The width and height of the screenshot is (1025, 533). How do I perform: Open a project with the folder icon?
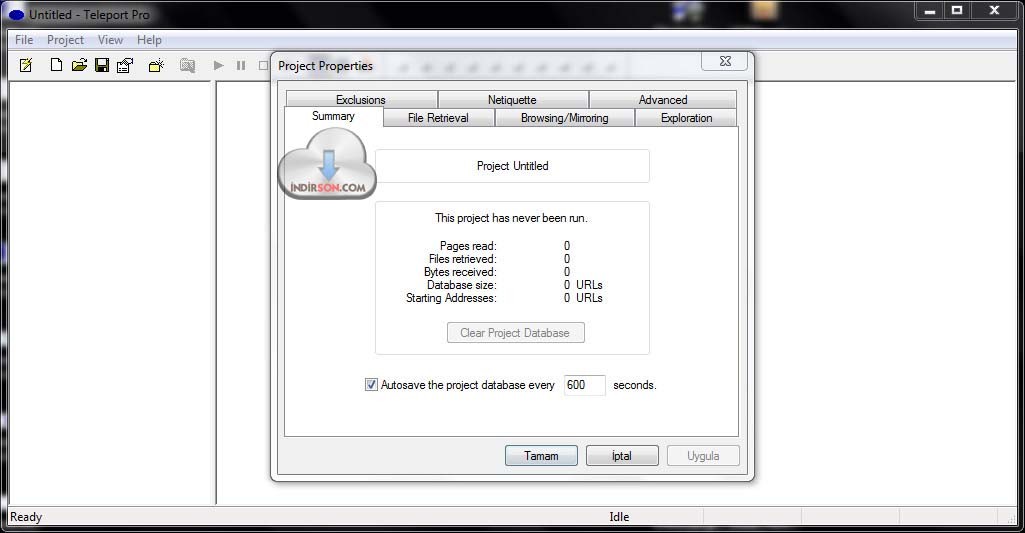[x=79, y=65]
